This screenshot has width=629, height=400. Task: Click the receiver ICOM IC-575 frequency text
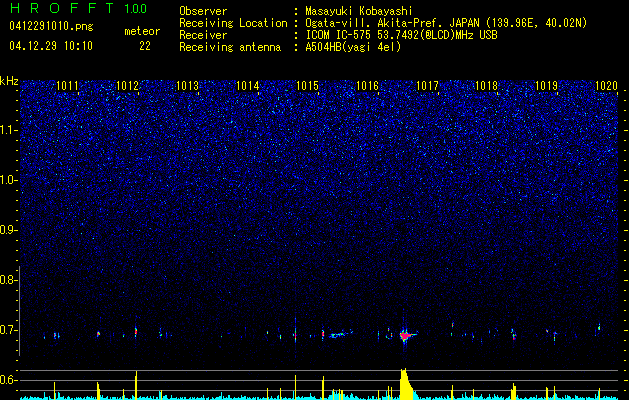point(401,35)
